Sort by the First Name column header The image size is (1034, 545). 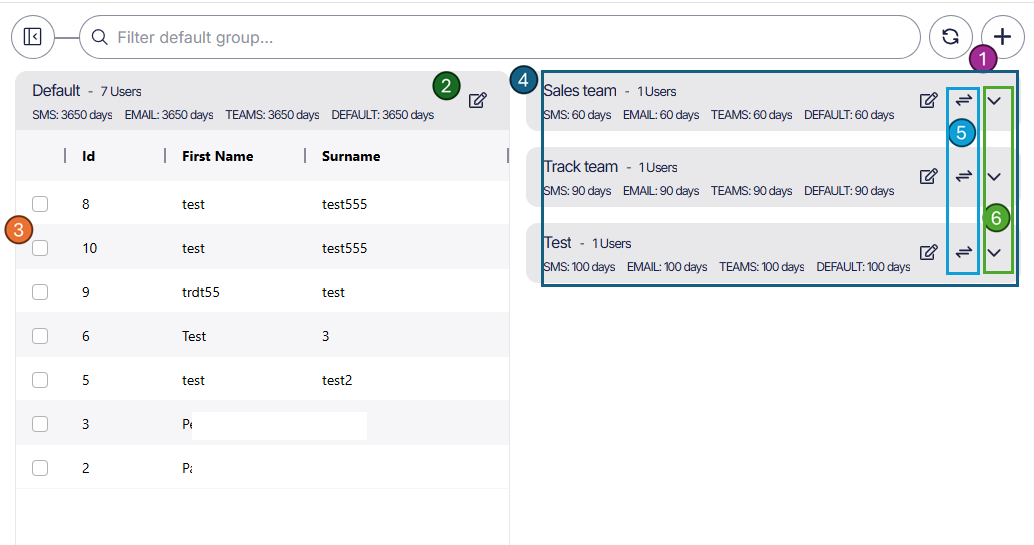click(217, 156)
